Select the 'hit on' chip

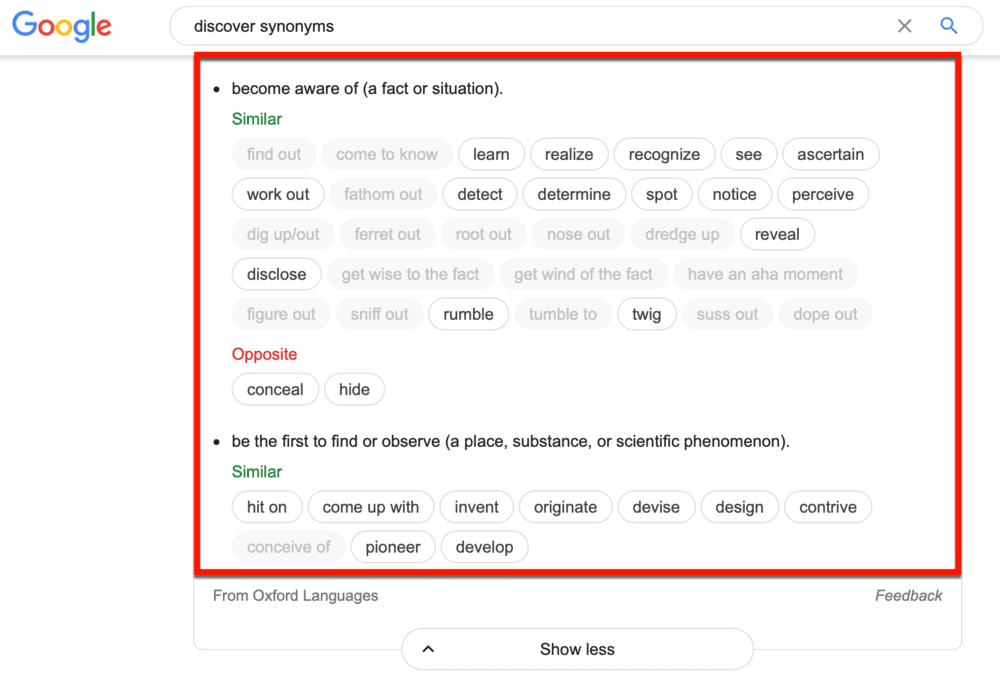pos(267,507)
